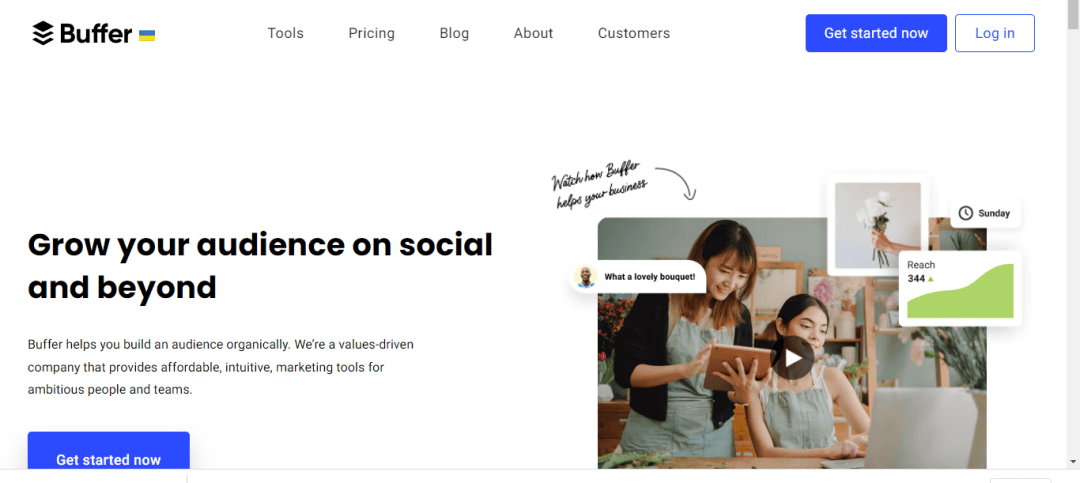
Task: Play the Buffer intro video
Action: (x=793, y=358)
